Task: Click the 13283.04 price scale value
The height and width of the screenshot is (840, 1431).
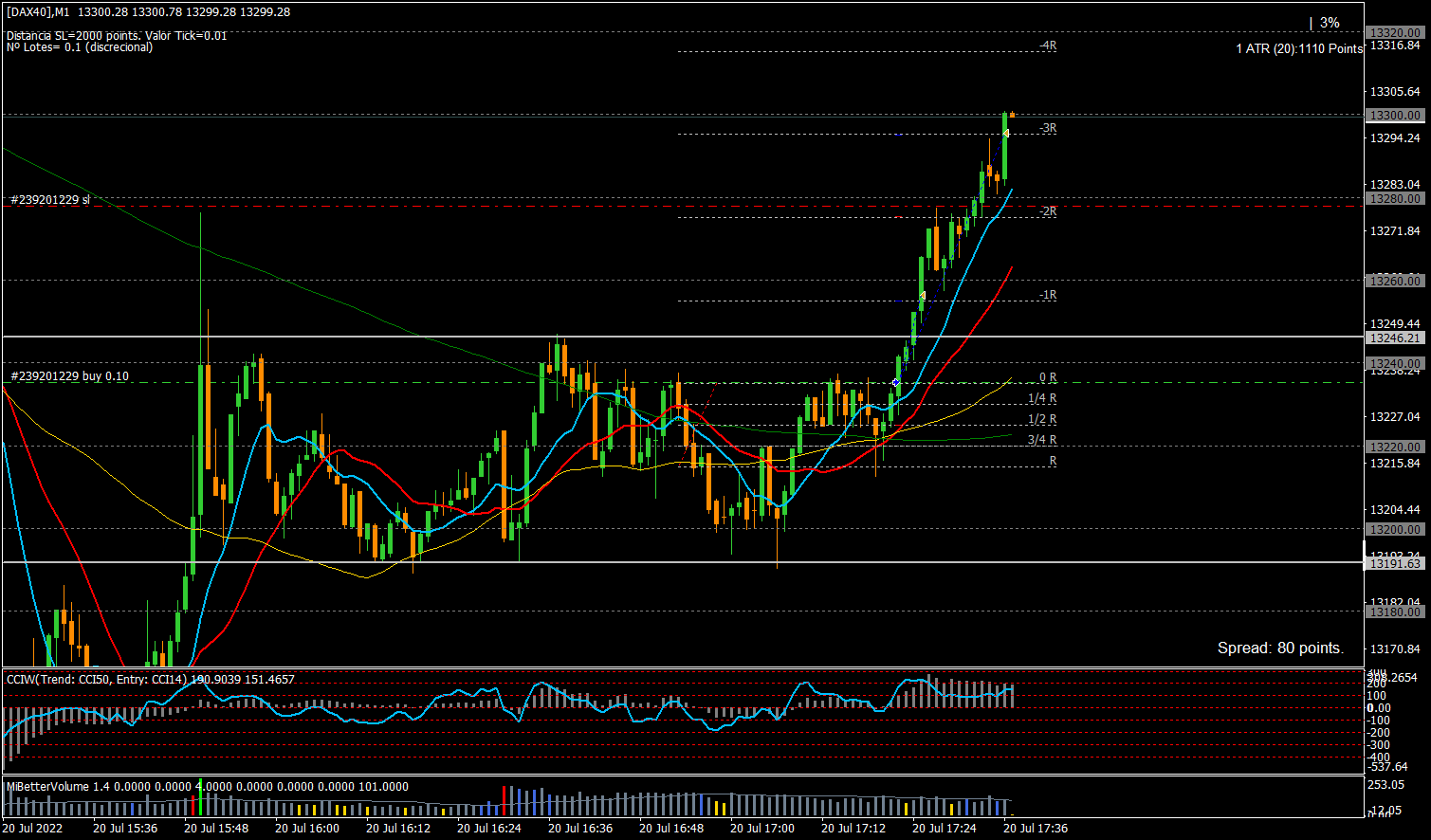Action: click(x=1395, y=185)
